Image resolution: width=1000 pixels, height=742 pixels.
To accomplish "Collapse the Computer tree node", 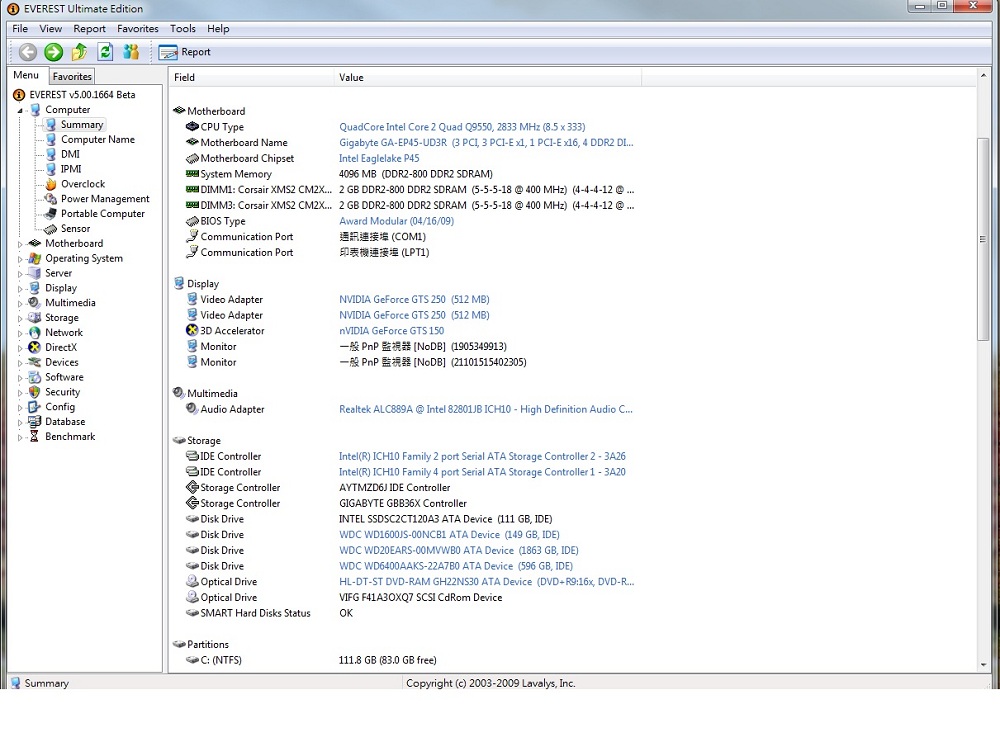I will pyautogui.click(x=20, y=110).
